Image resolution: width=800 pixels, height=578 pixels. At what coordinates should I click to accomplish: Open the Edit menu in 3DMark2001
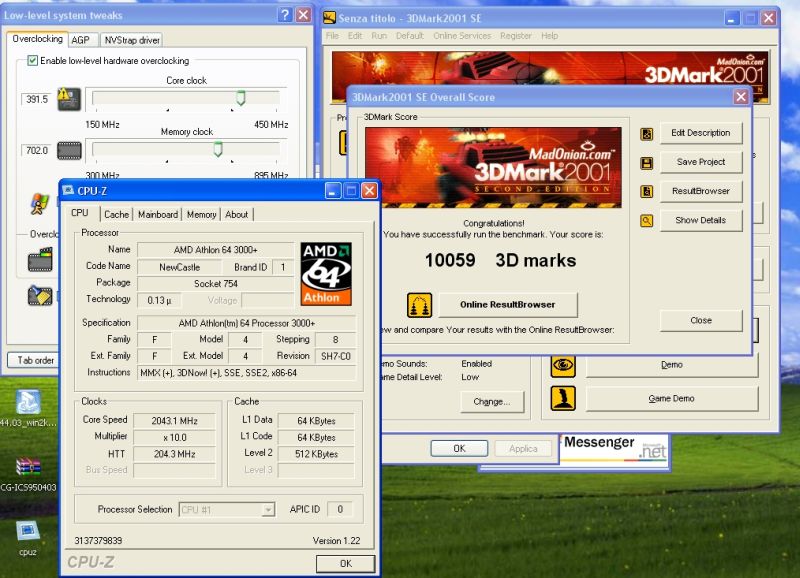click(355, 36)
